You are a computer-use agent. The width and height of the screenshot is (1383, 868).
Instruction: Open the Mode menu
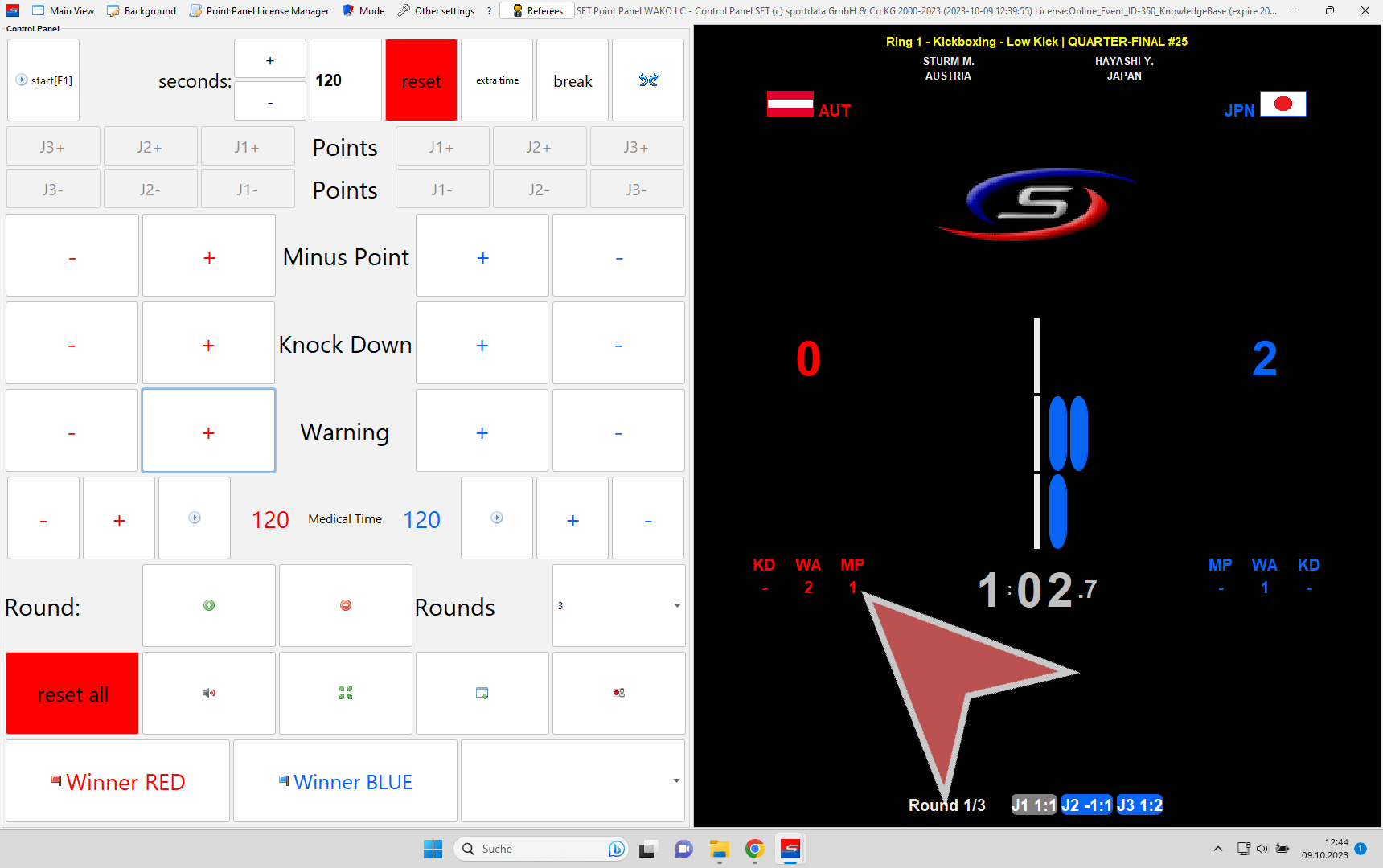363,10
